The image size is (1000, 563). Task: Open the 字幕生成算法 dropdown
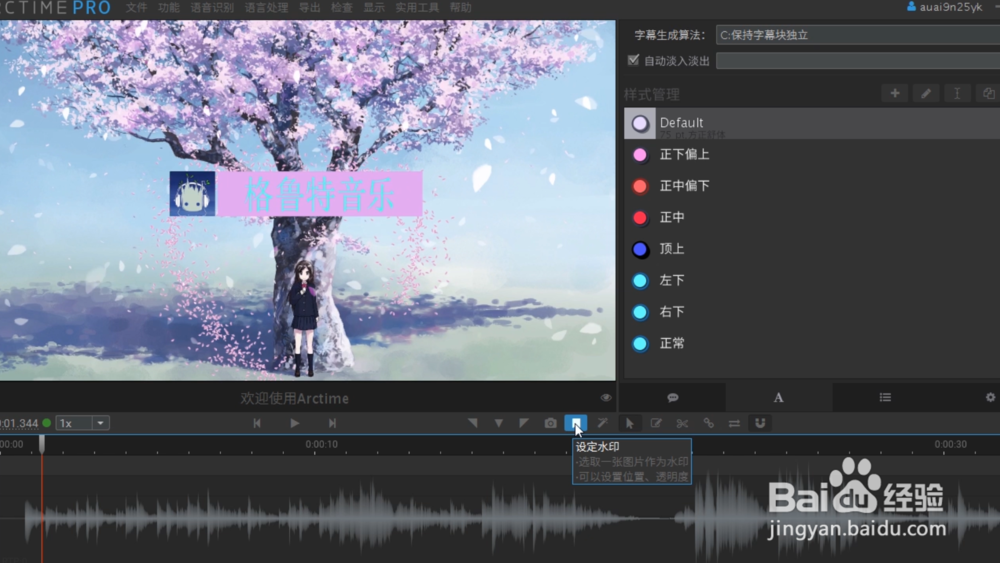click(x=858, y=34)
